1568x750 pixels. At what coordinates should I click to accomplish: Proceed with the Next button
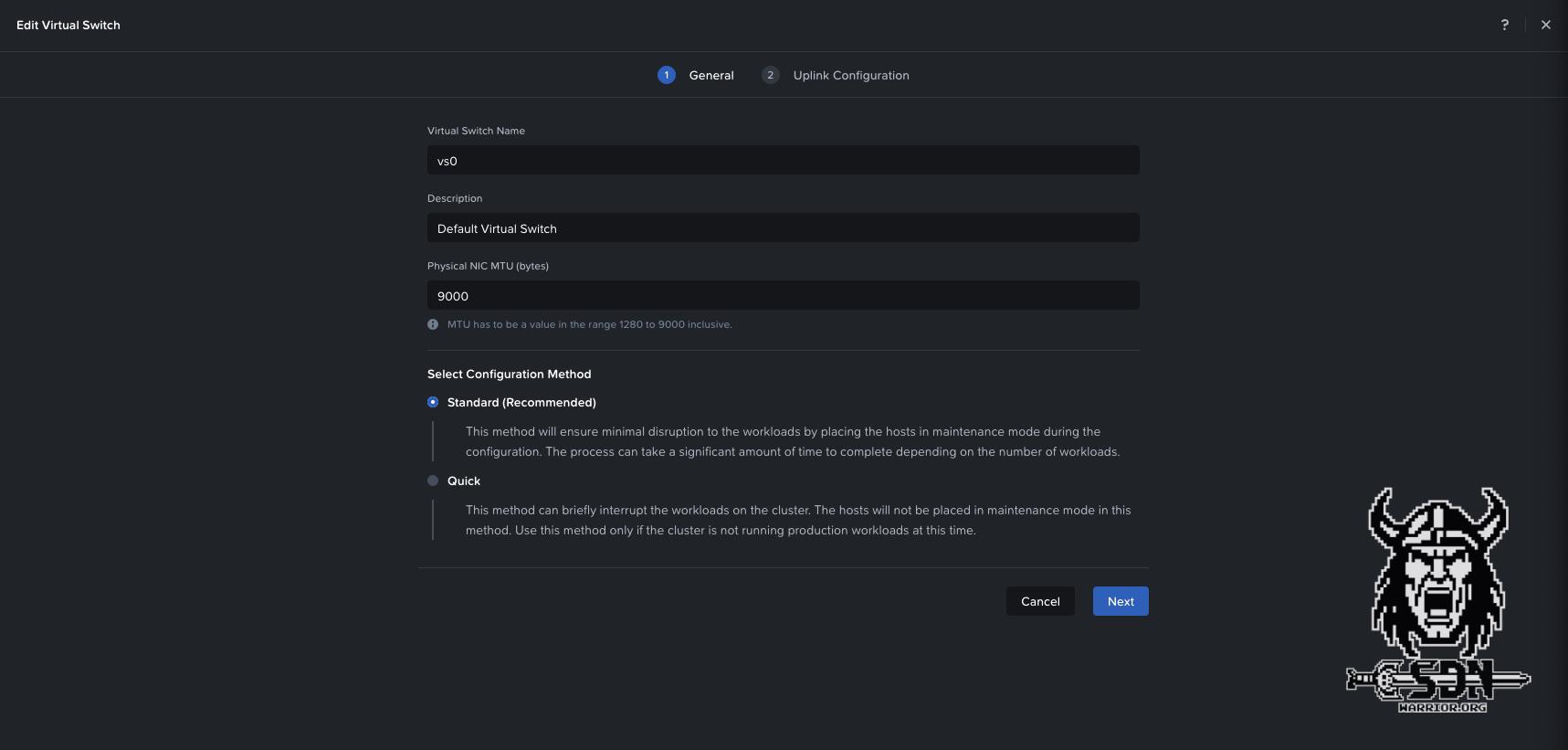[x=1120, y=601]
